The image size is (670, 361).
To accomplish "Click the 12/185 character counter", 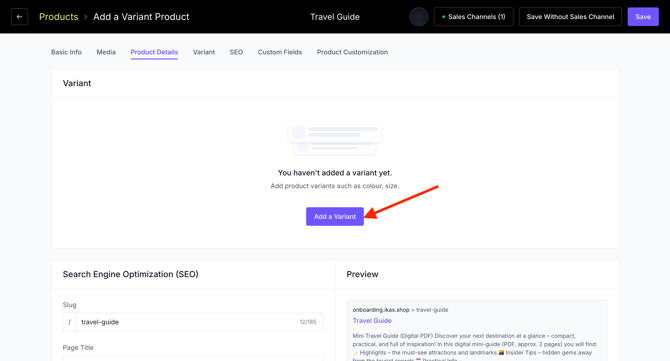I will coord(308,322).
